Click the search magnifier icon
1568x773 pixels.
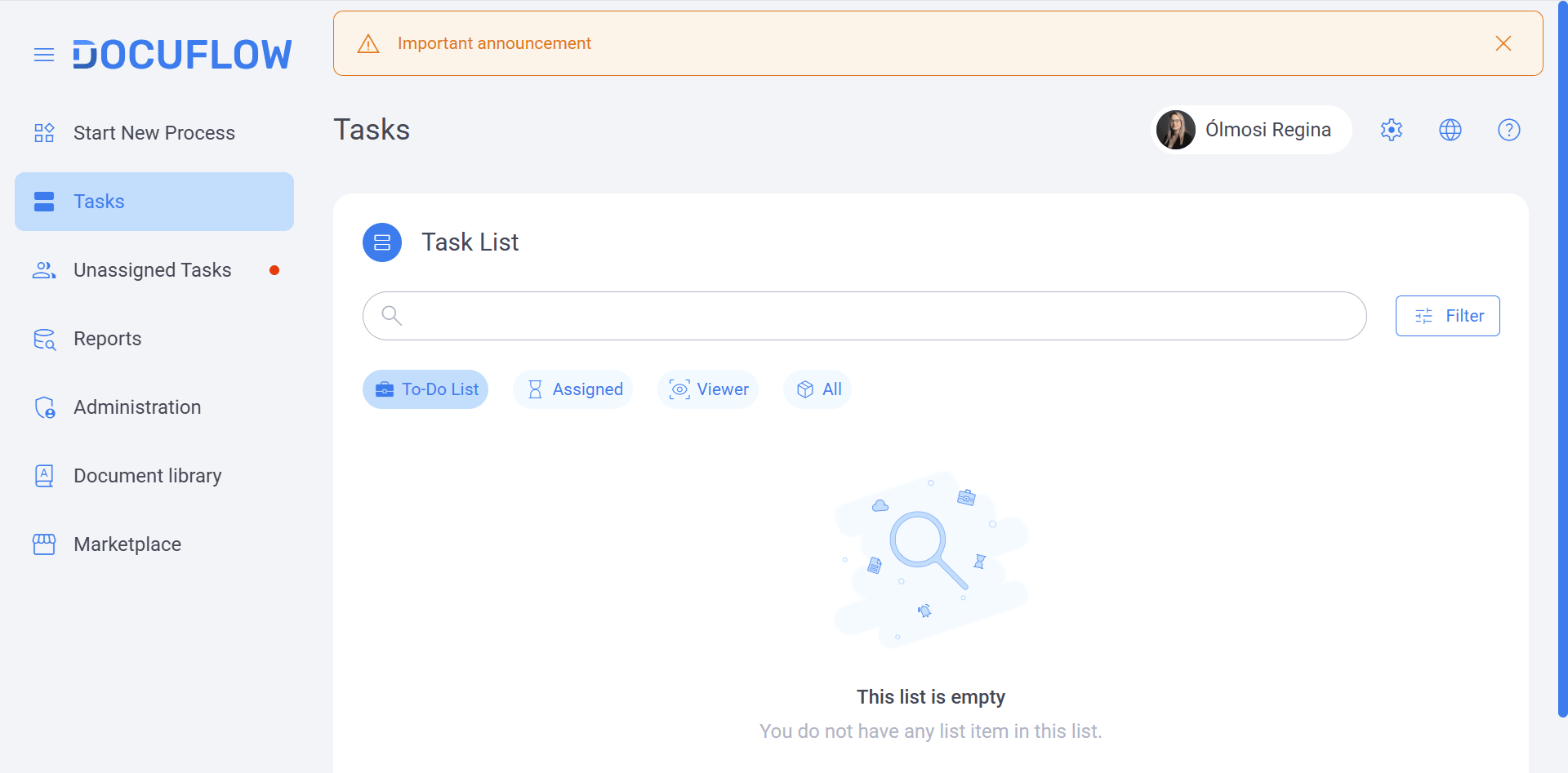[x=392, y=316]
